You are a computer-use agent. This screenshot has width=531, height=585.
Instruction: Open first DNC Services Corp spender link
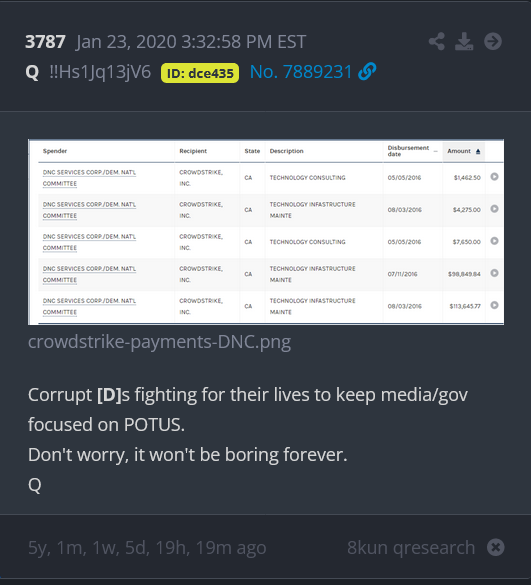[89, 178]
